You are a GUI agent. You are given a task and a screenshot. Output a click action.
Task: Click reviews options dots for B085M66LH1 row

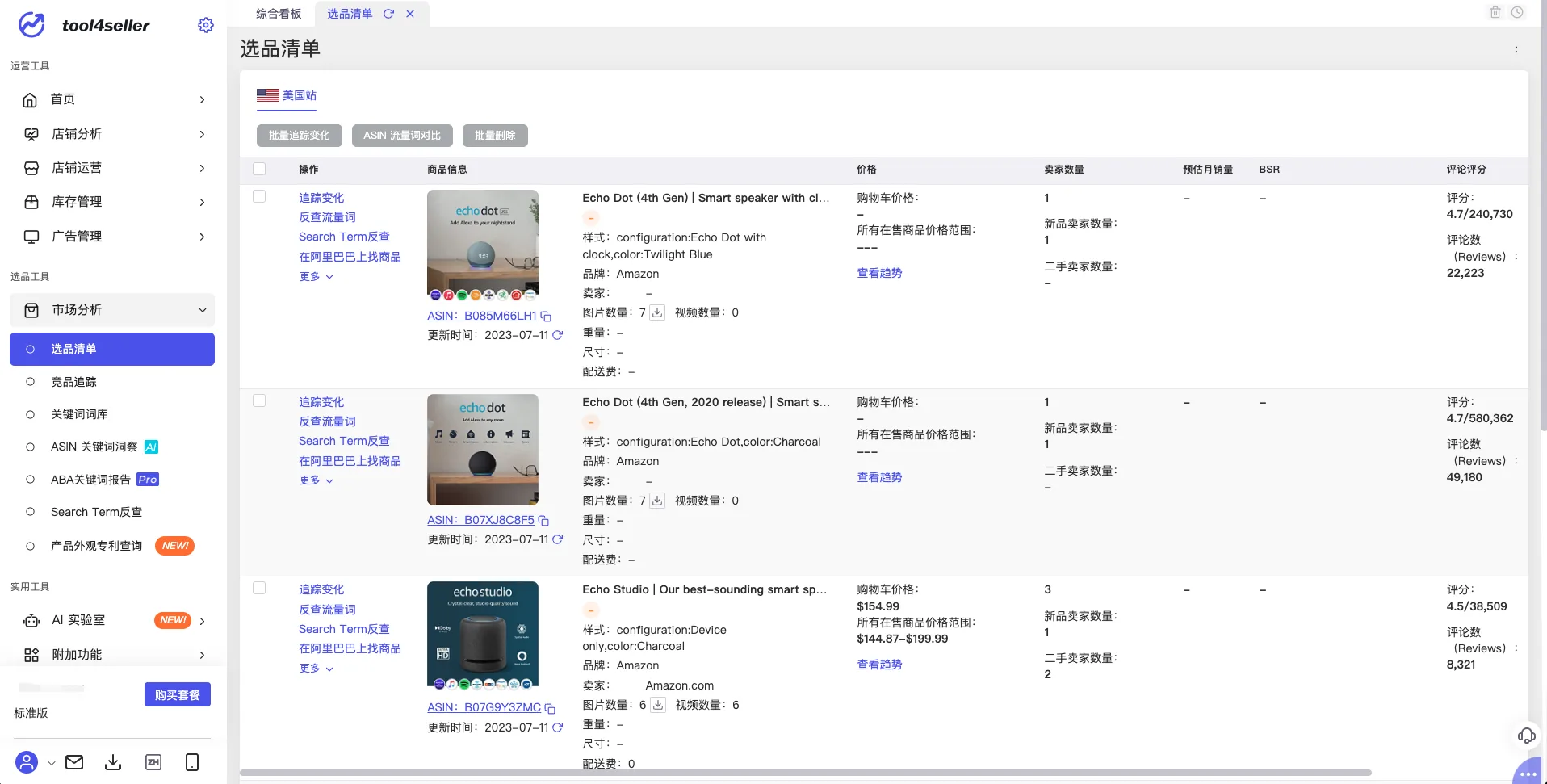tap(1516, 257)
